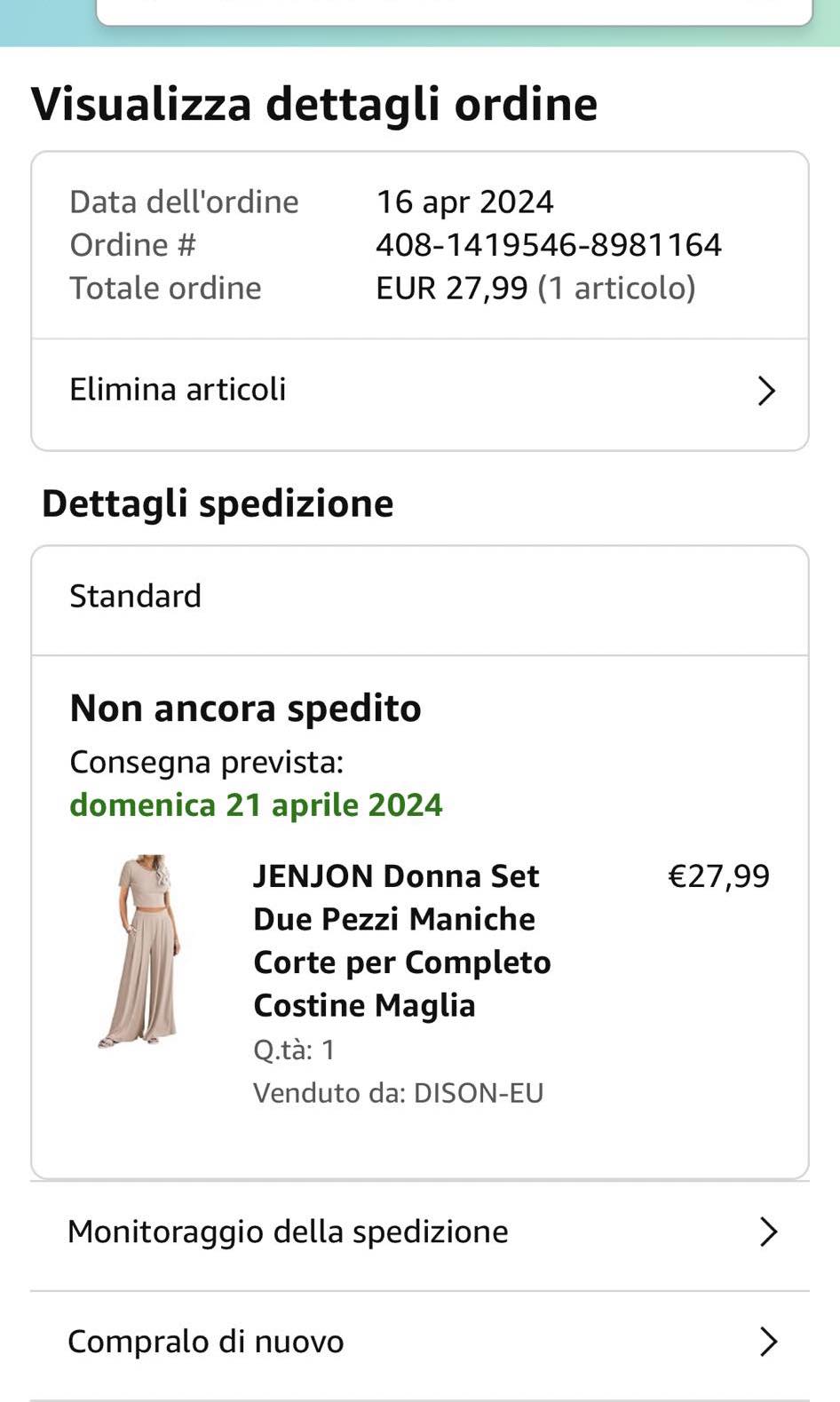840x1402 pixels.
Task: Click the order date 16 apr 2024
Action: pyautogui.click(x=464, y=202)
